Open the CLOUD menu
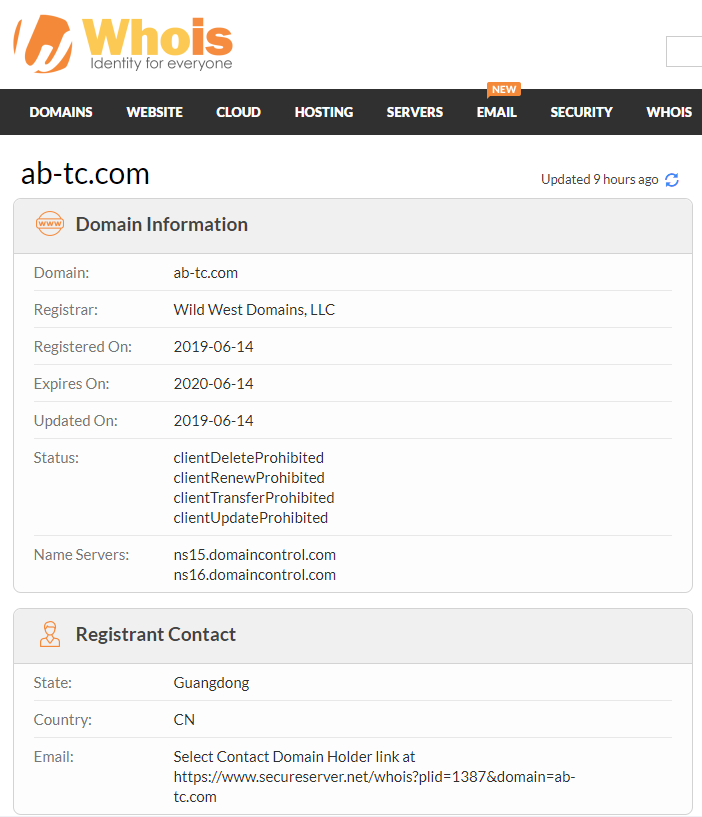The width and height of the screenshot is (702, 817). coord(238,112)
